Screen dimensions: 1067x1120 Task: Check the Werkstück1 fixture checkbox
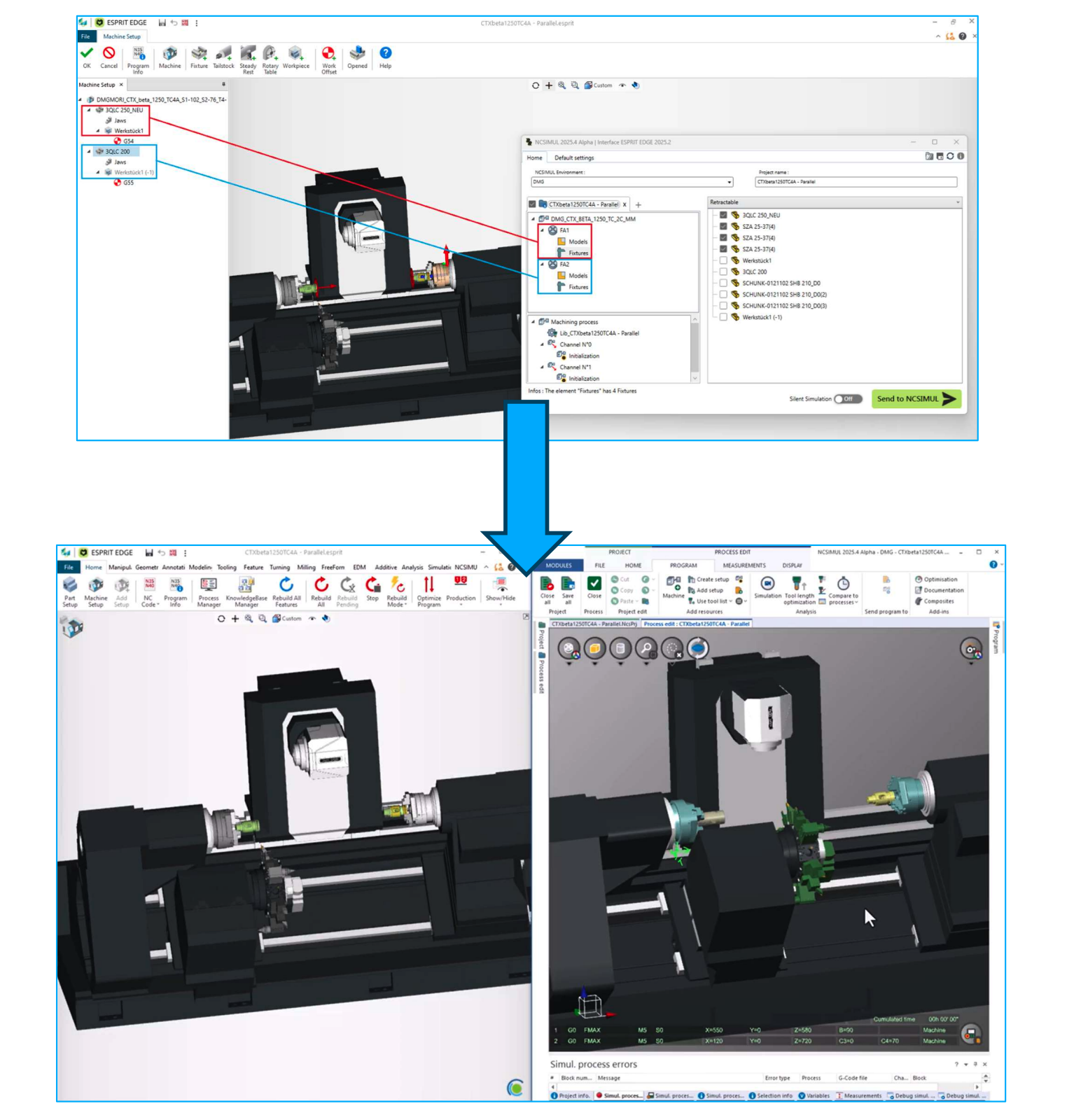point(723,260)
